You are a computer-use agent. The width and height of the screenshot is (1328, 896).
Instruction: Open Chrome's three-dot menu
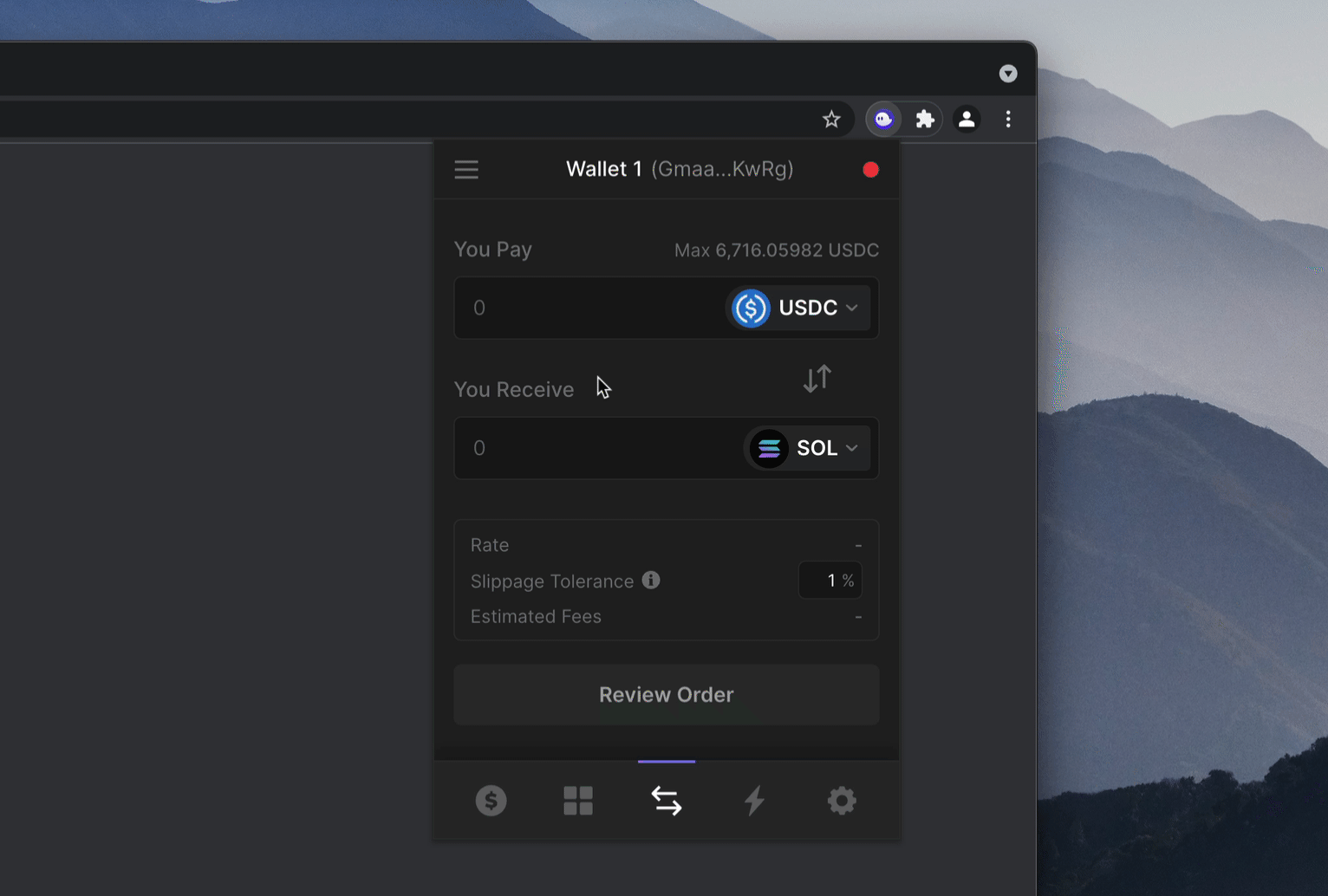click(x=1007, y=120)
